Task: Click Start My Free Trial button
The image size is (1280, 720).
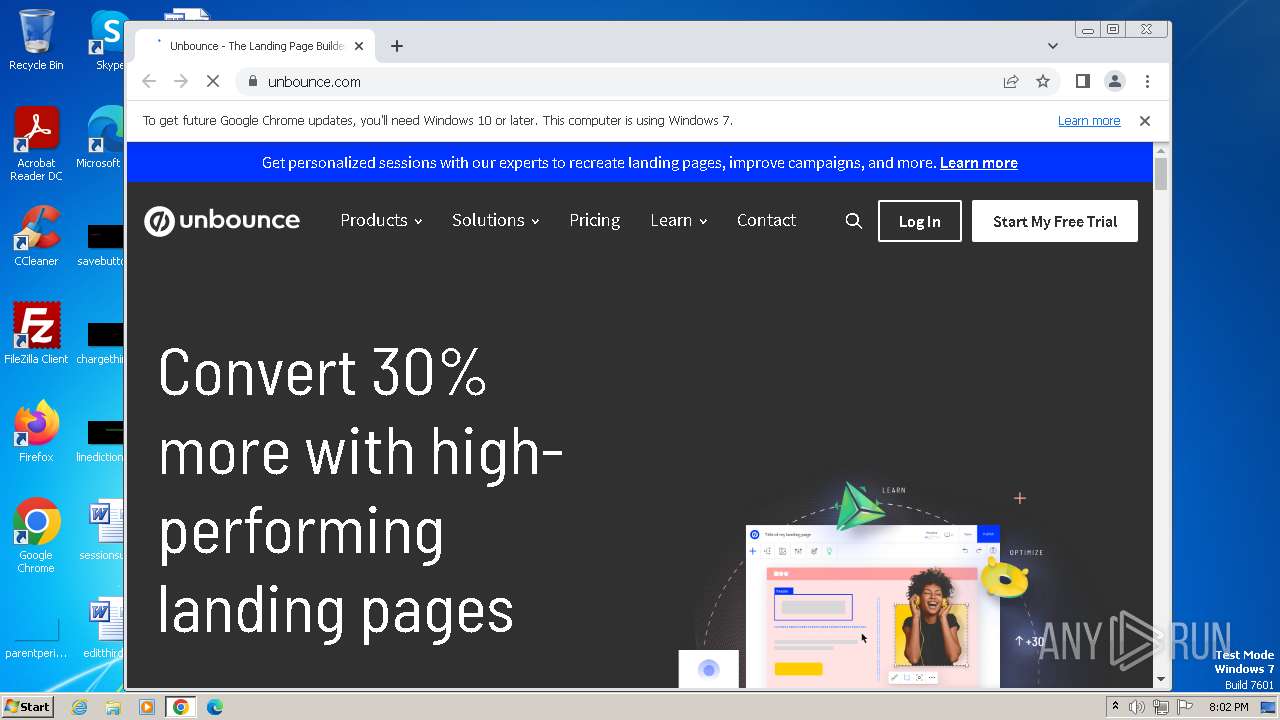Action: click(1055, 221)
